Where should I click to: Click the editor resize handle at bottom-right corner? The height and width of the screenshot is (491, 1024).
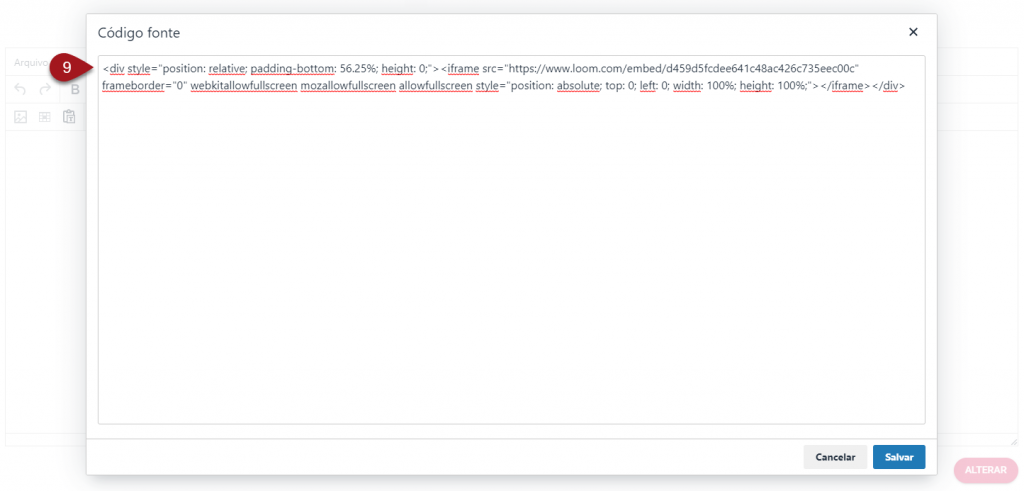(1013, 441)
